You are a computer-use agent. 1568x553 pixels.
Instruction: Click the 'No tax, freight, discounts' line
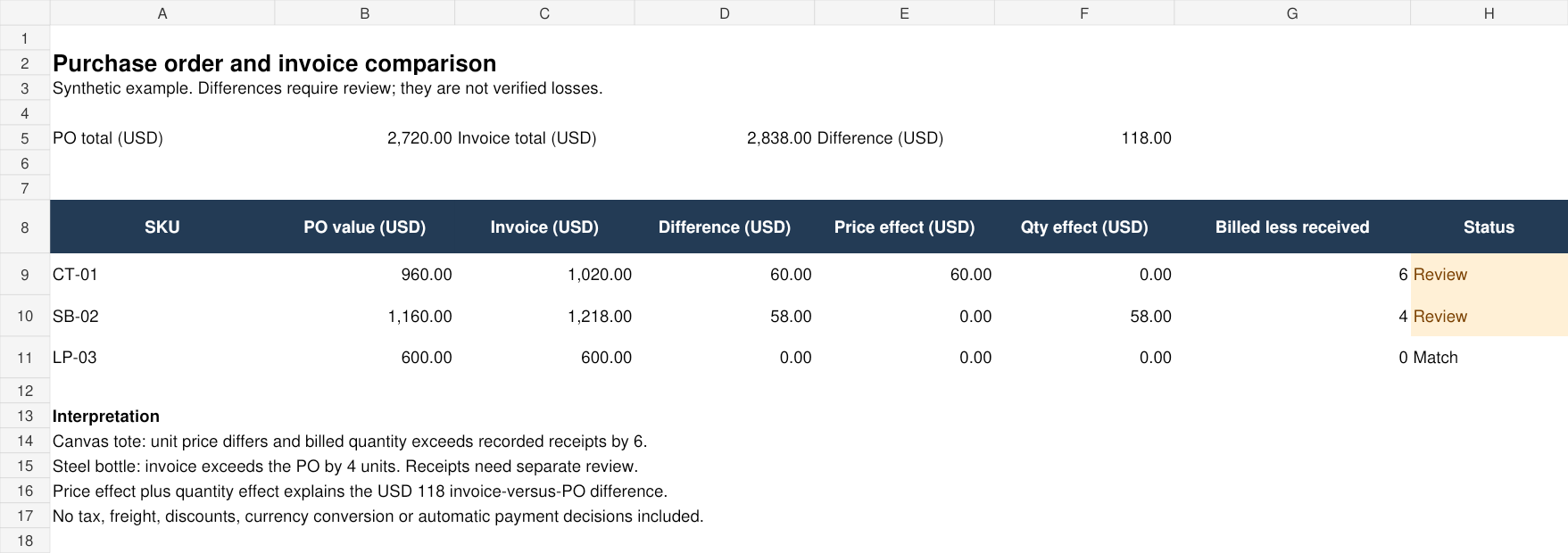coord(378,516)
